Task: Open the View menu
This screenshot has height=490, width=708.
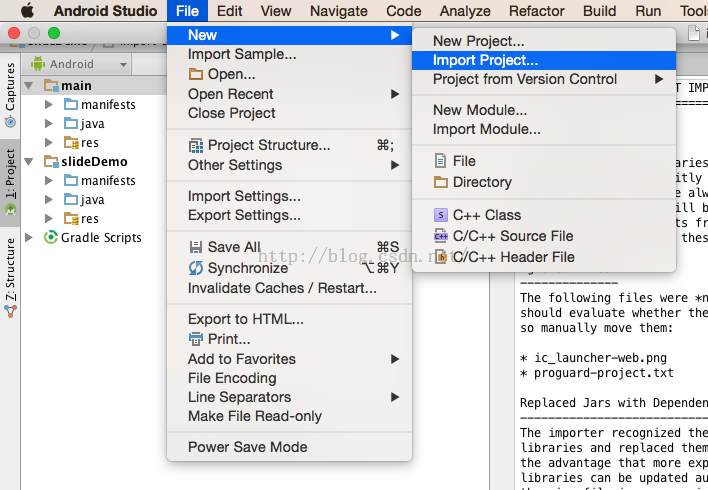Action: 276,10
